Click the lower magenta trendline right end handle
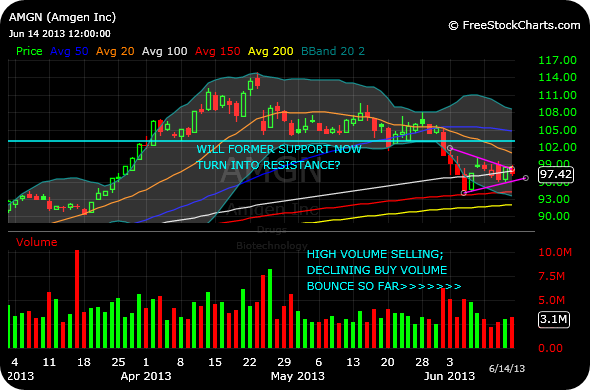Viewport: 590px width, 390px height. (x=526, y=178)
